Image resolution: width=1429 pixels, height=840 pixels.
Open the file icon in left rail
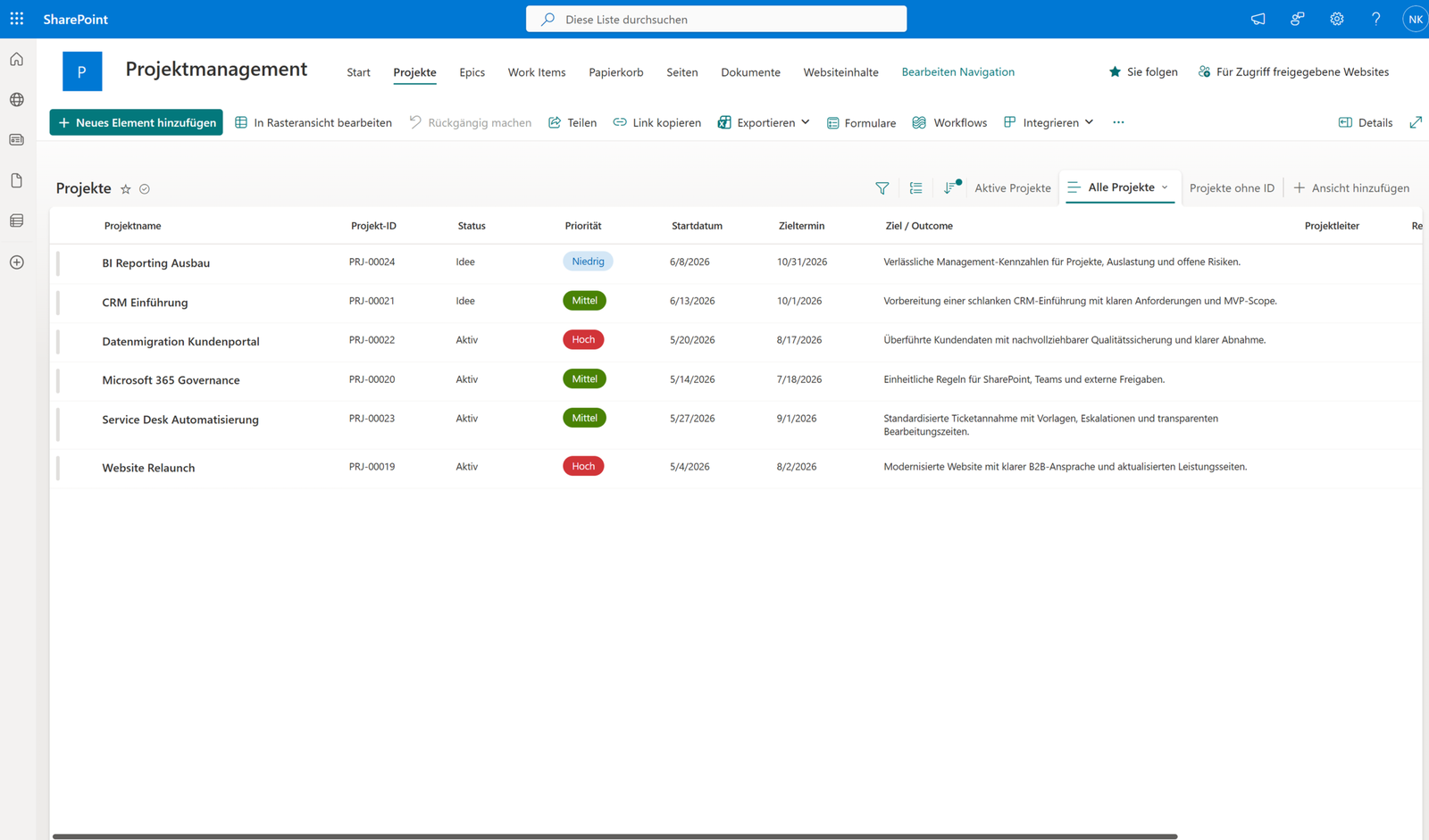tap(17, 180)
